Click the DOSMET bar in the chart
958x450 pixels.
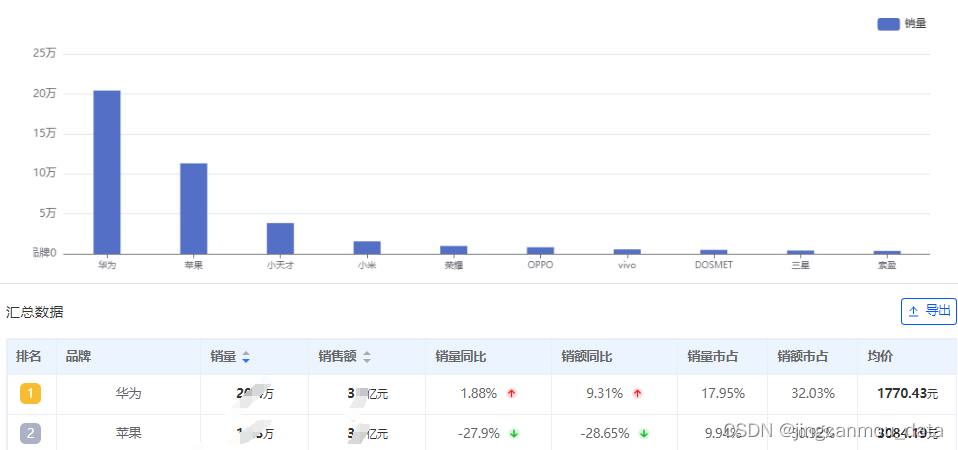714,252
